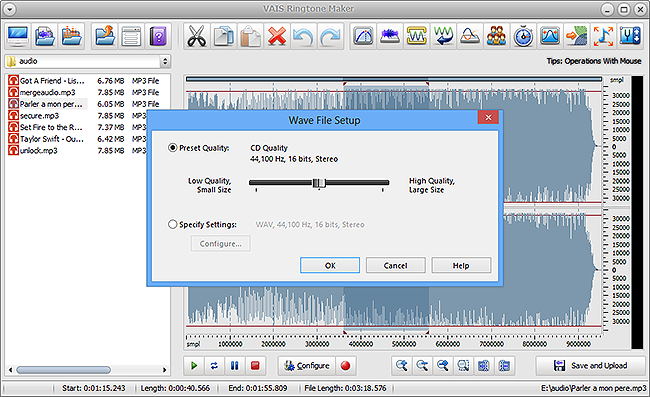650x397 pixels.
Task: Click the file list scroll right arrow
Action: [x=165, y=370]
